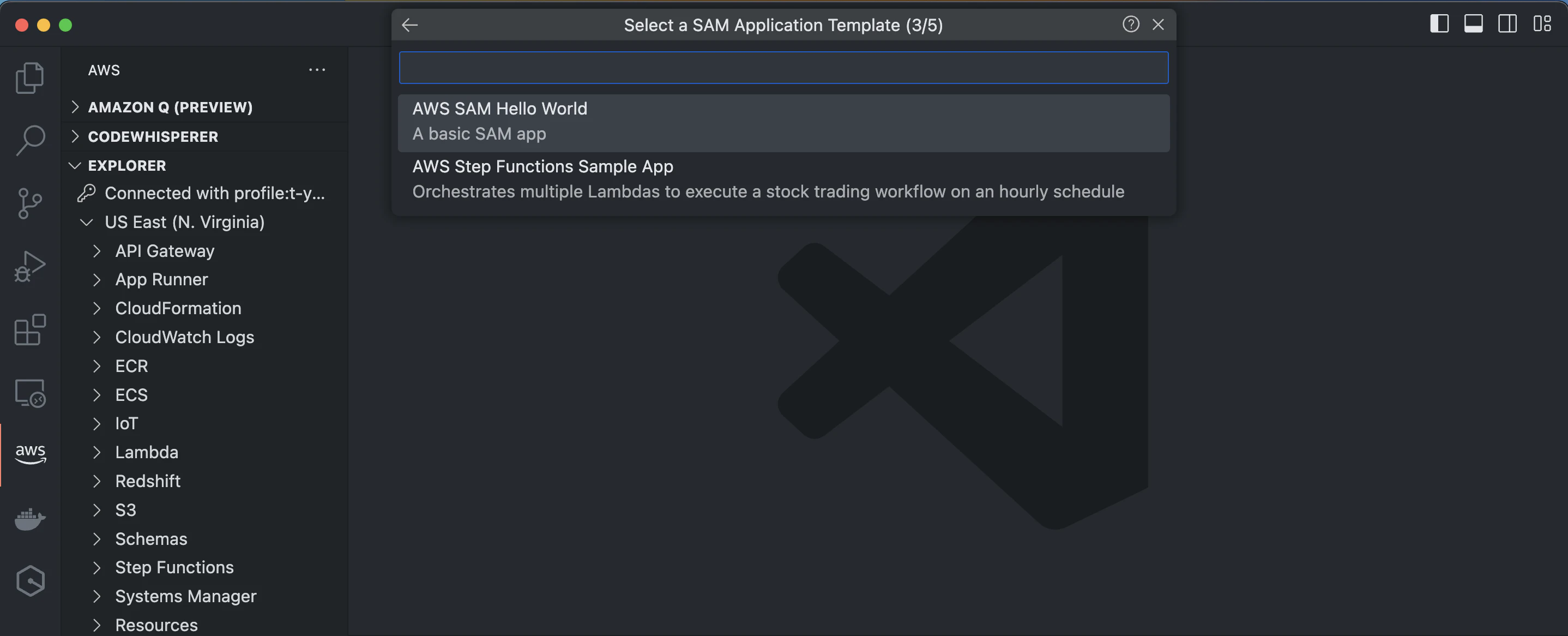
Task: Expand the CloudWatch Logs node
Action: click(97, 337)
